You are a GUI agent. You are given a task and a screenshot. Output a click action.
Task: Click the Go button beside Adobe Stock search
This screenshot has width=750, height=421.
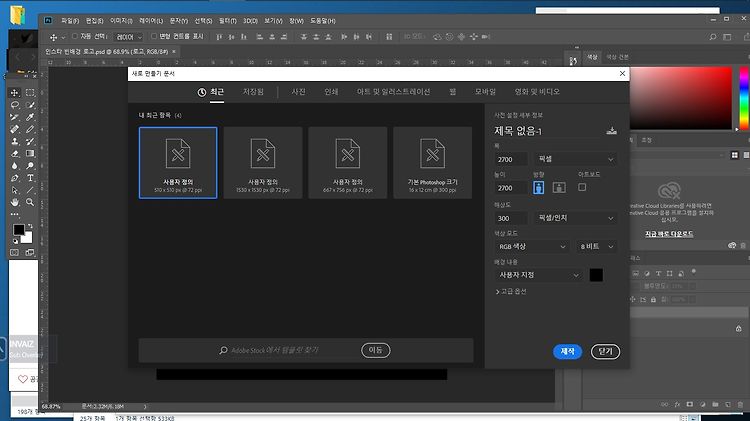375,350
